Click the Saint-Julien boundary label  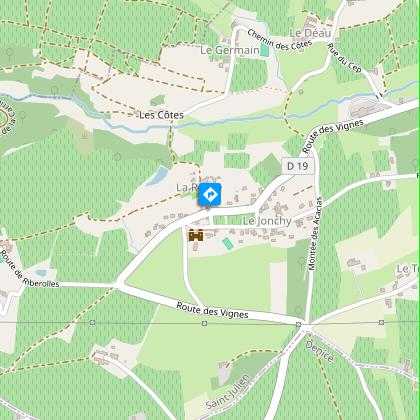pyautogui.click(x=228, y=391)
